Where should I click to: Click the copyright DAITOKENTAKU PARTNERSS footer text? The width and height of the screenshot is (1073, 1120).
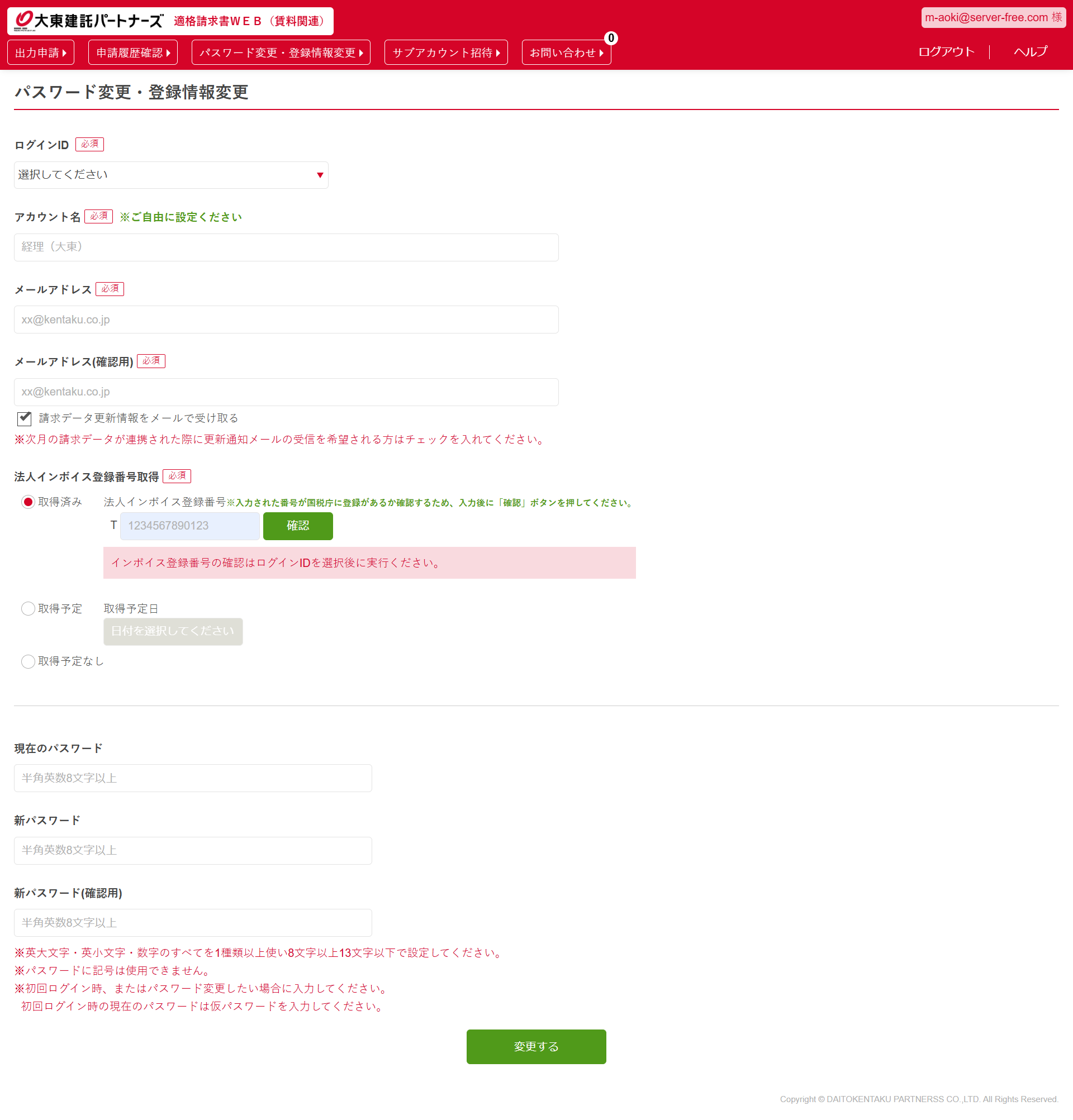point(919,1099)
